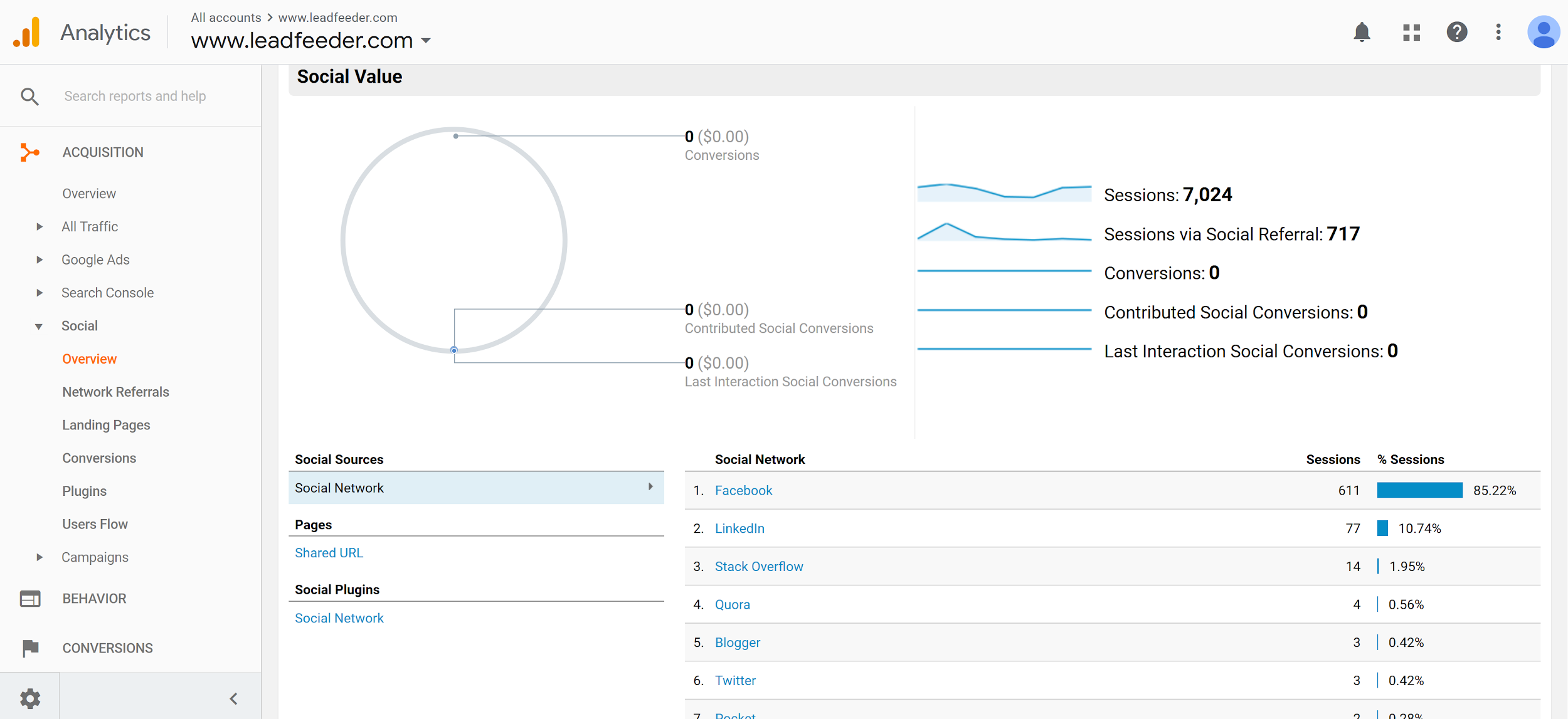This screenshot has width=1568, height=719.
Task: Click the Last Interaction Social Conversions: 0 text
Action: point(1251,351)
